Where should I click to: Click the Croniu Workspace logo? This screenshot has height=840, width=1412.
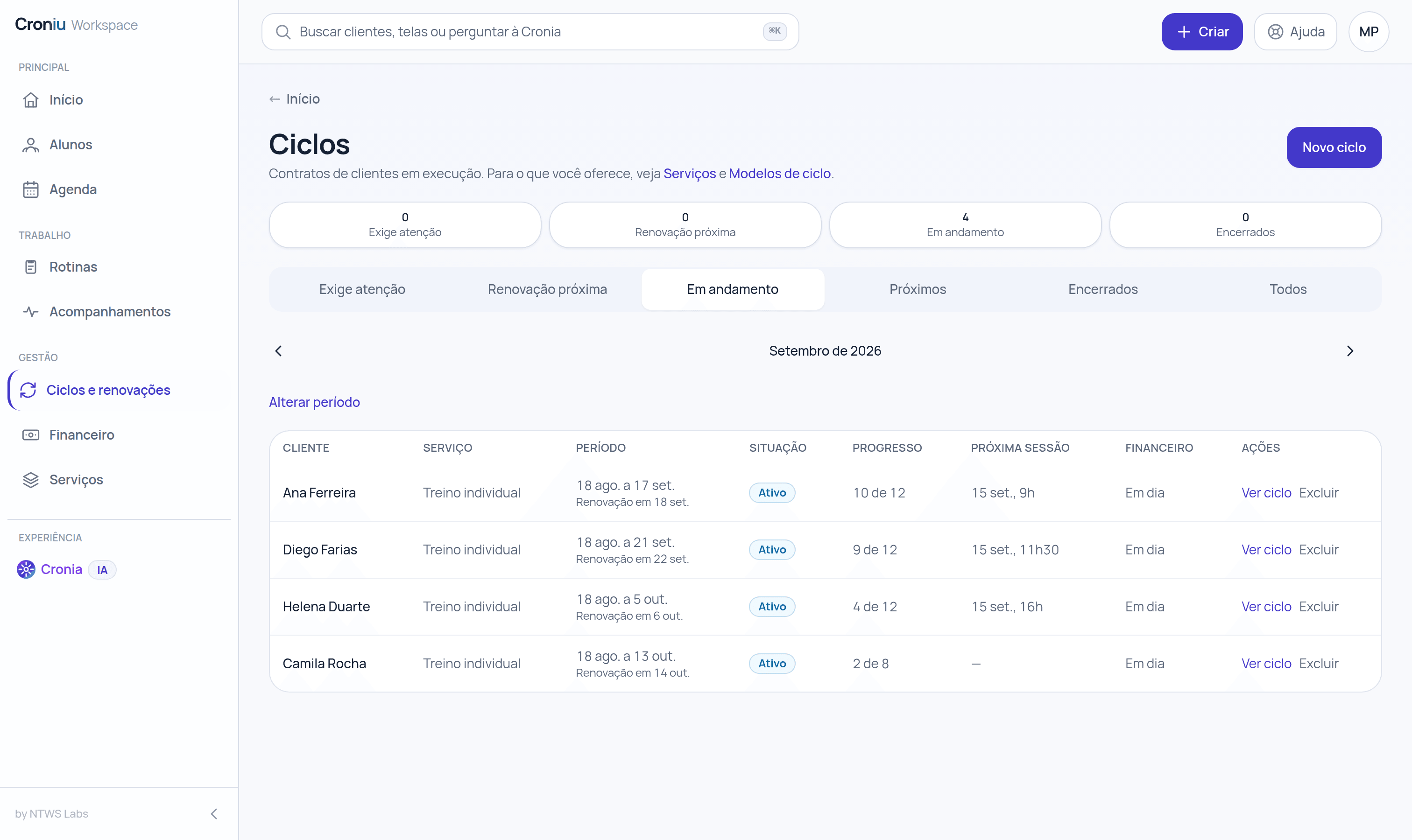point(77,24)
